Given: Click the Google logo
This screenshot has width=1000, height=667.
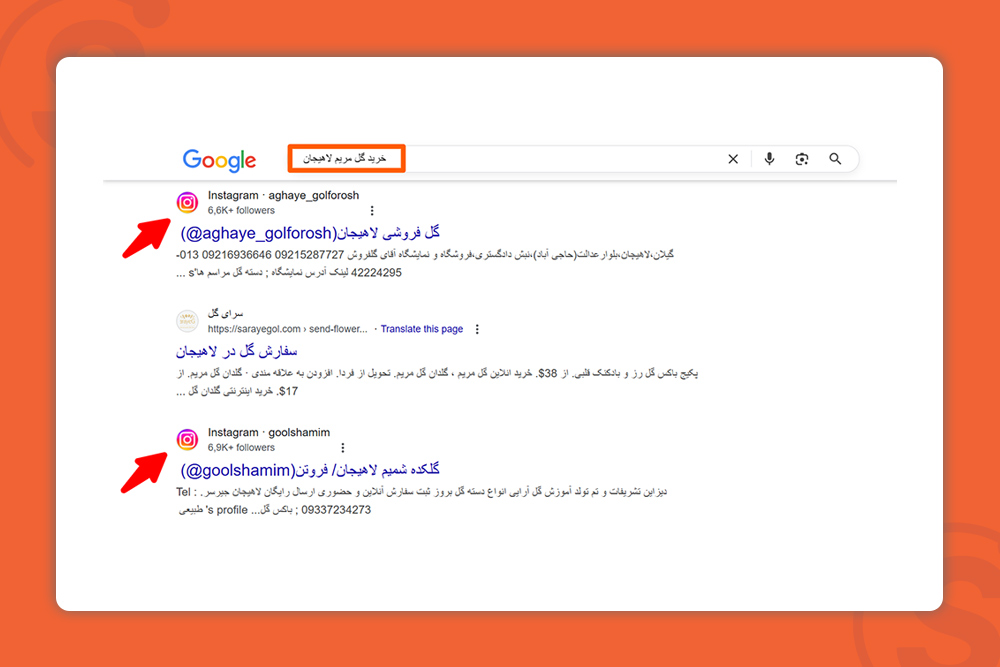Looking at the screenshot, I should pyautogui.click(x=219, y=160).
